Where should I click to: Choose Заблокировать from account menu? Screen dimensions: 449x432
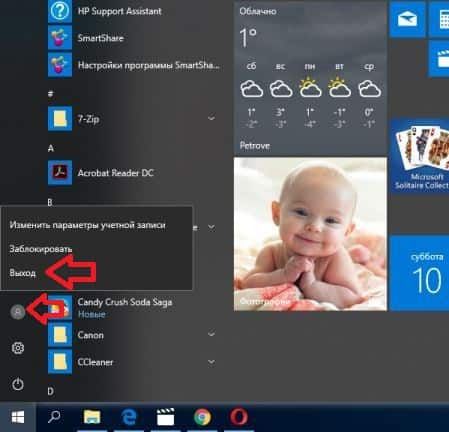click(41, 249)
